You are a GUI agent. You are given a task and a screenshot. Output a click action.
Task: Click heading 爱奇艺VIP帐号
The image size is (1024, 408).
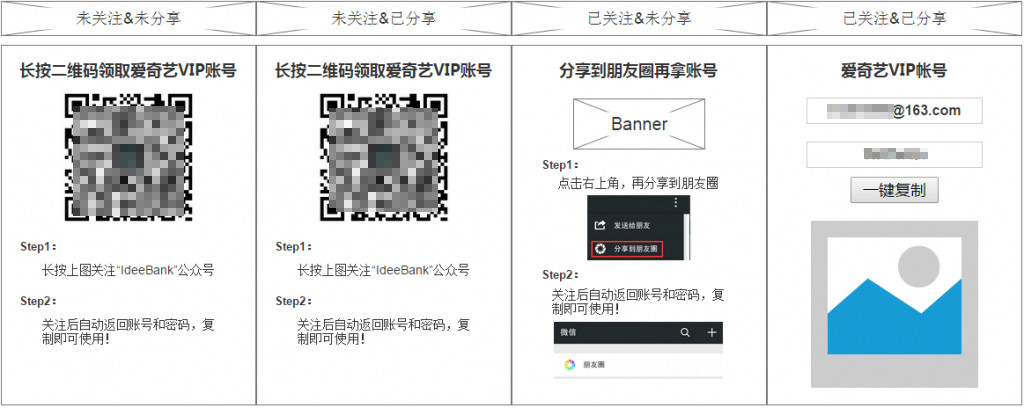coord(894,70)
